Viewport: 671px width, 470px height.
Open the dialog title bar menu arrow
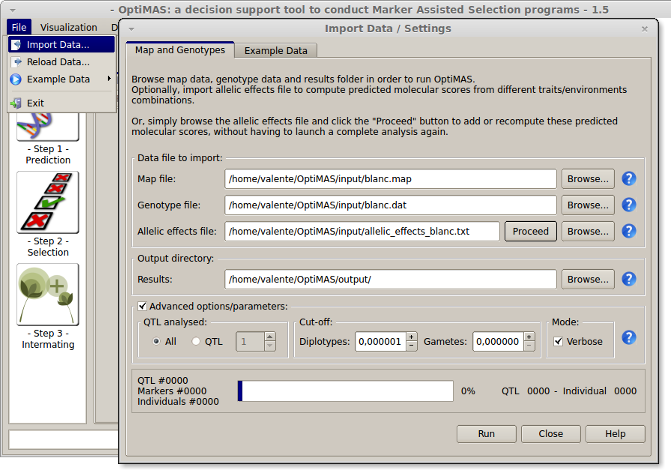pos(131,29)
